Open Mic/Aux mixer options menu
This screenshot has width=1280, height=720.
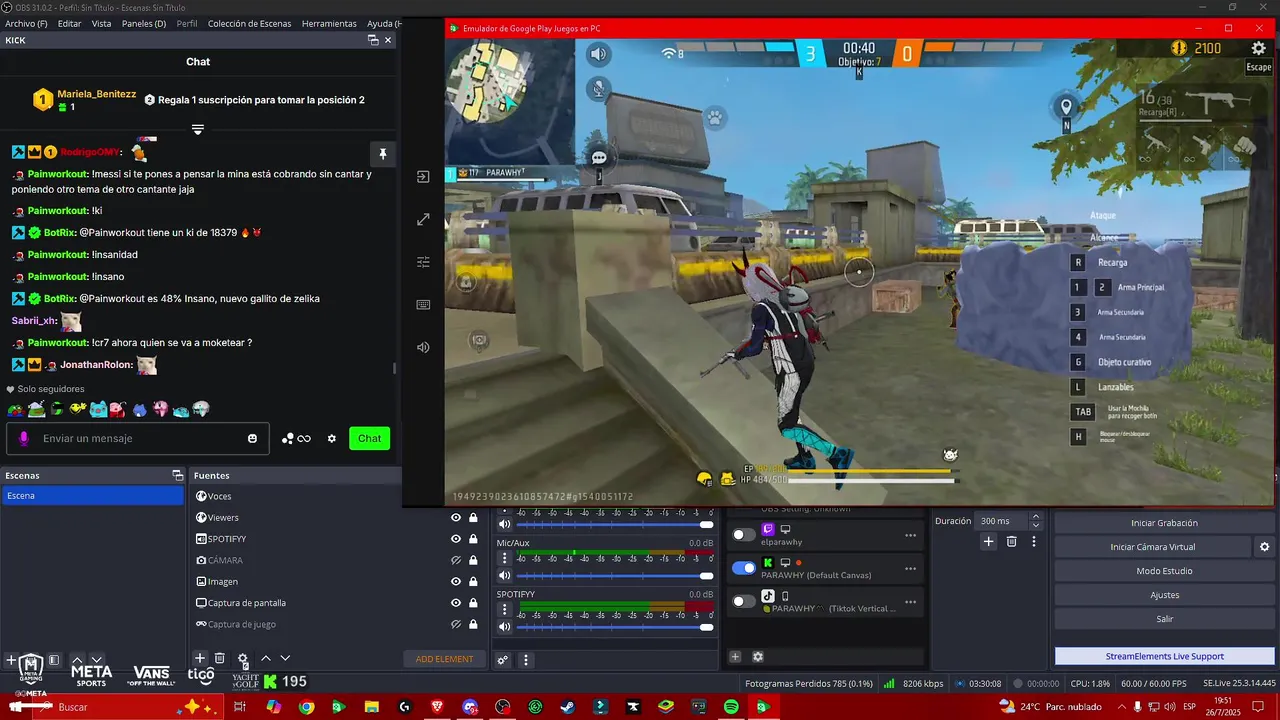pyautogui.click(x=504, y=559)
